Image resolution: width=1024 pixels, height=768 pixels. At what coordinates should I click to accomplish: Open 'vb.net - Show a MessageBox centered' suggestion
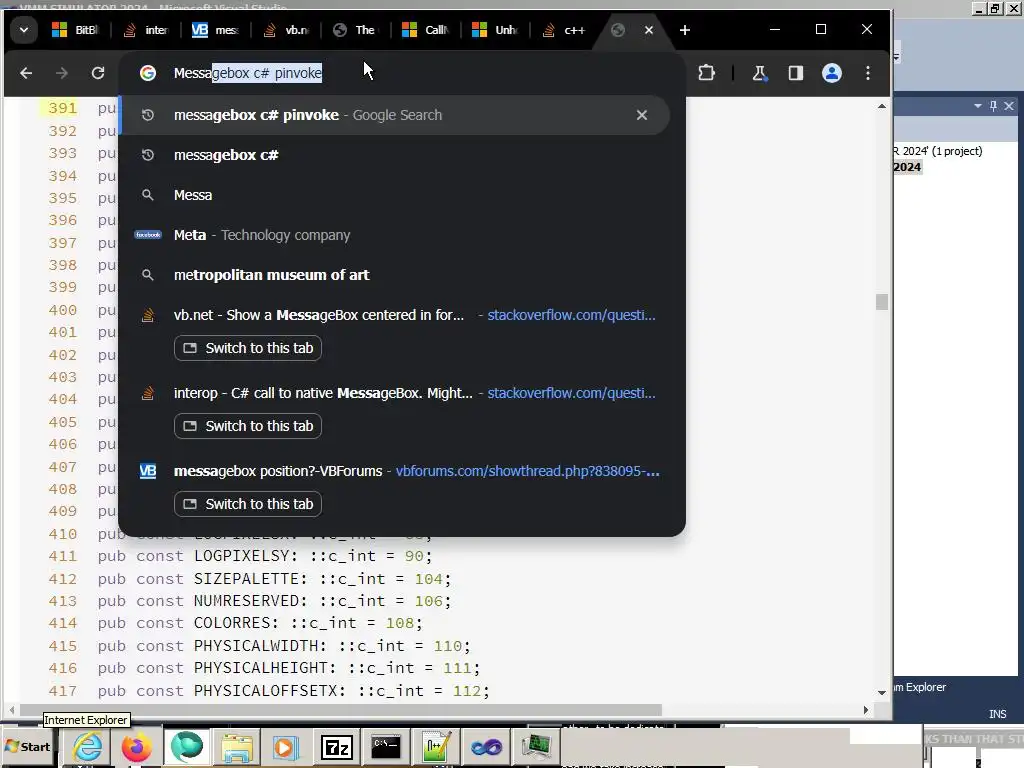coord(395,315)
